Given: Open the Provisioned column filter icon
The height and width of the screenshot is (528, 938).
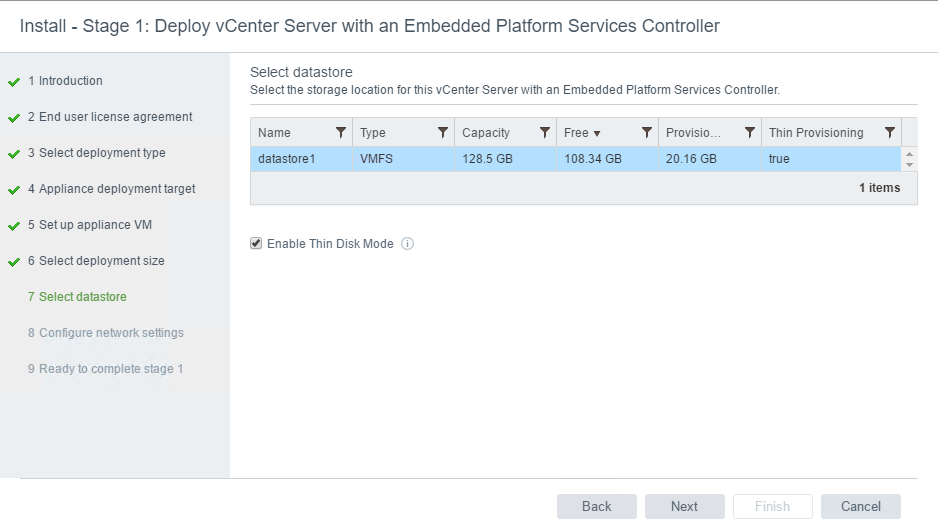Looking at the screenshot, I should (x=749, y=133).
